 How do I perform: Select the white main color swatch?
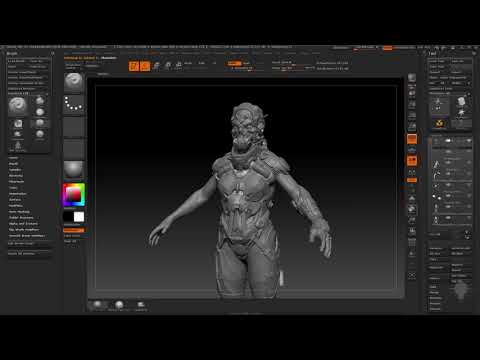(x=79, y=217)
